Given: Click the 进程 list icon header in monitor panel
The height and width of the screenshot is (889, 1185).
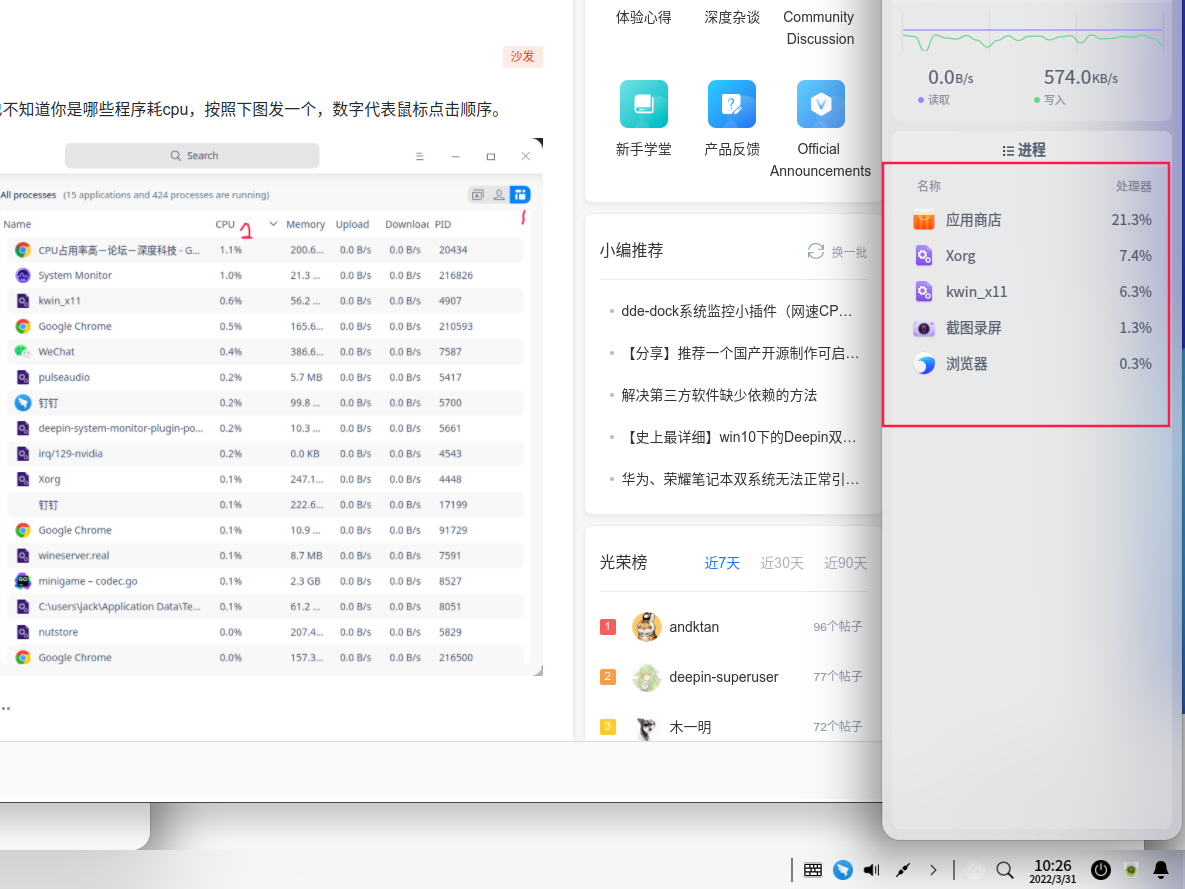Looking at the screenshot, I should (x=1007, y=151).
